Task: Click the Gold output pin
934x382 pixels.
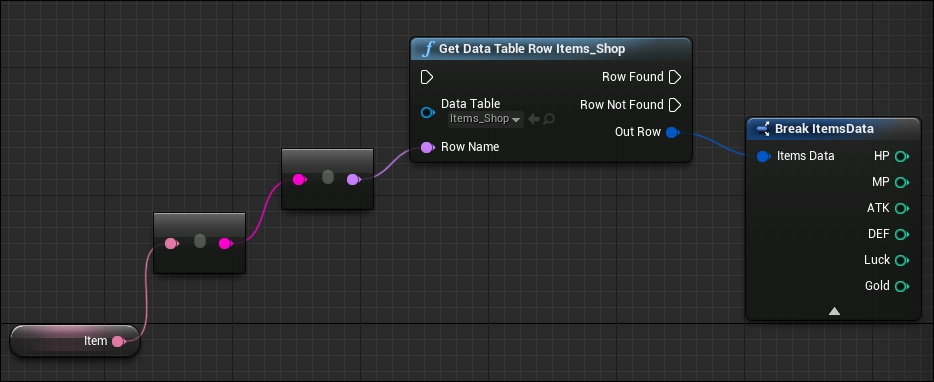Action: coord(902,287)
